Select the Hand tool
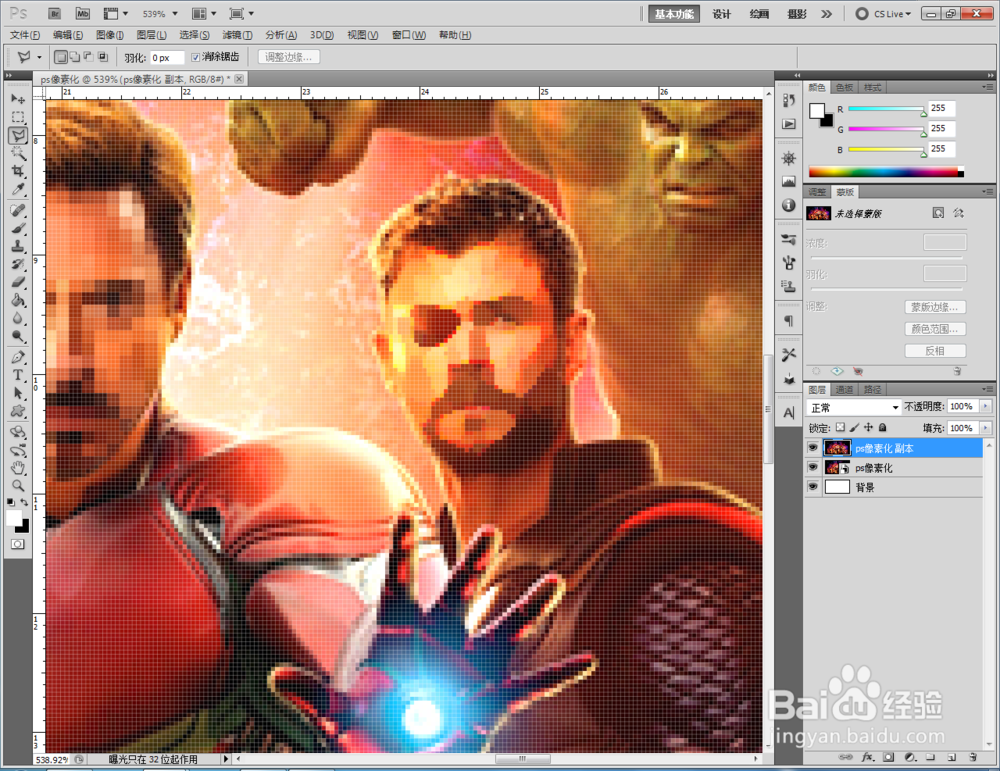The width and height of the screenshot is (1000, 771). pyautogui.click(x=18, y=468)
